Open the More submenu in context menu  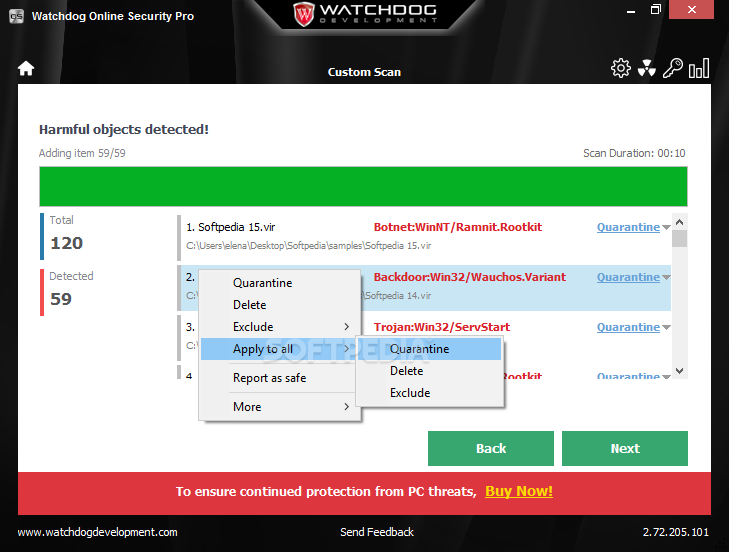tap(280, 407)
